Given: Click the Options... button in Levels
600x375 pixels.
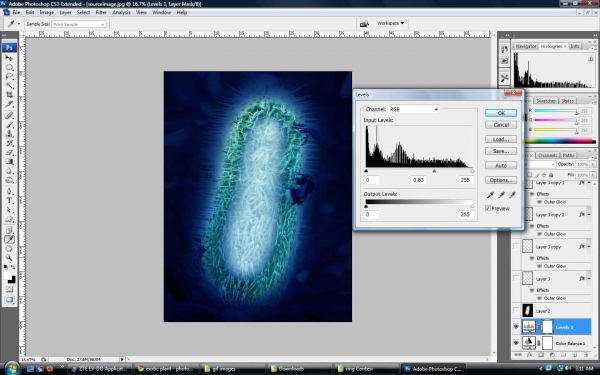Looking at the screenshot, I should click(501, 180).
